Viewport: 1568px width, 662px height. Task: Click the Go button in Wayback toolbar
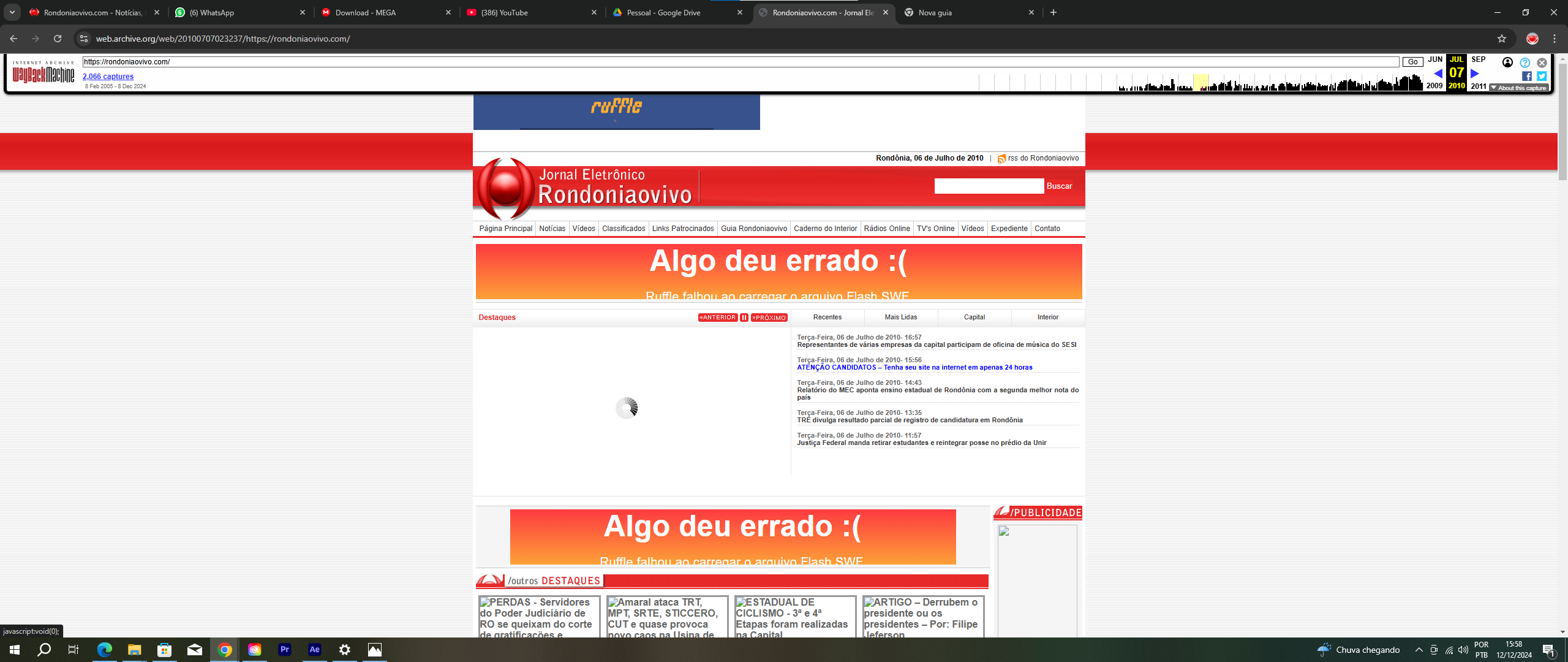click(1412, 62)
